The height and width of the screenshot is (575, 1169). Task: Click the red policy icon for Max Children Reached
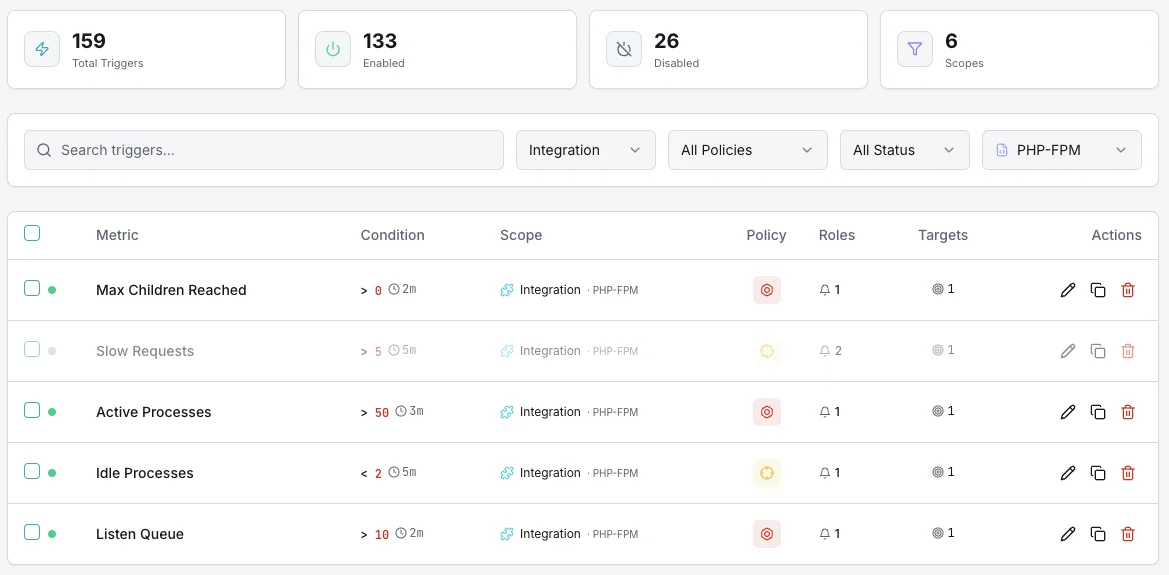(766, 290)
